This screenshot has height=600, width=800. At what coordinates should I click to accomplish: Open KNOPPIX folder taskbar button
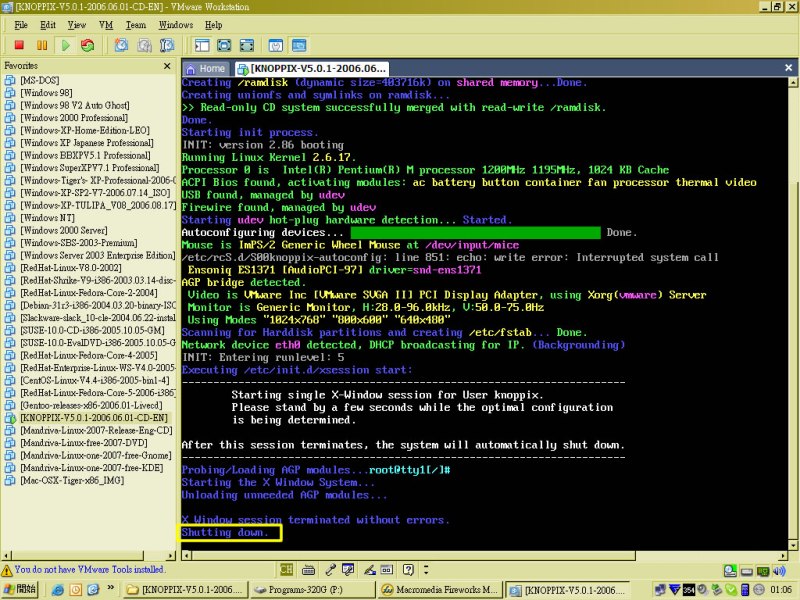coord(185,590)
